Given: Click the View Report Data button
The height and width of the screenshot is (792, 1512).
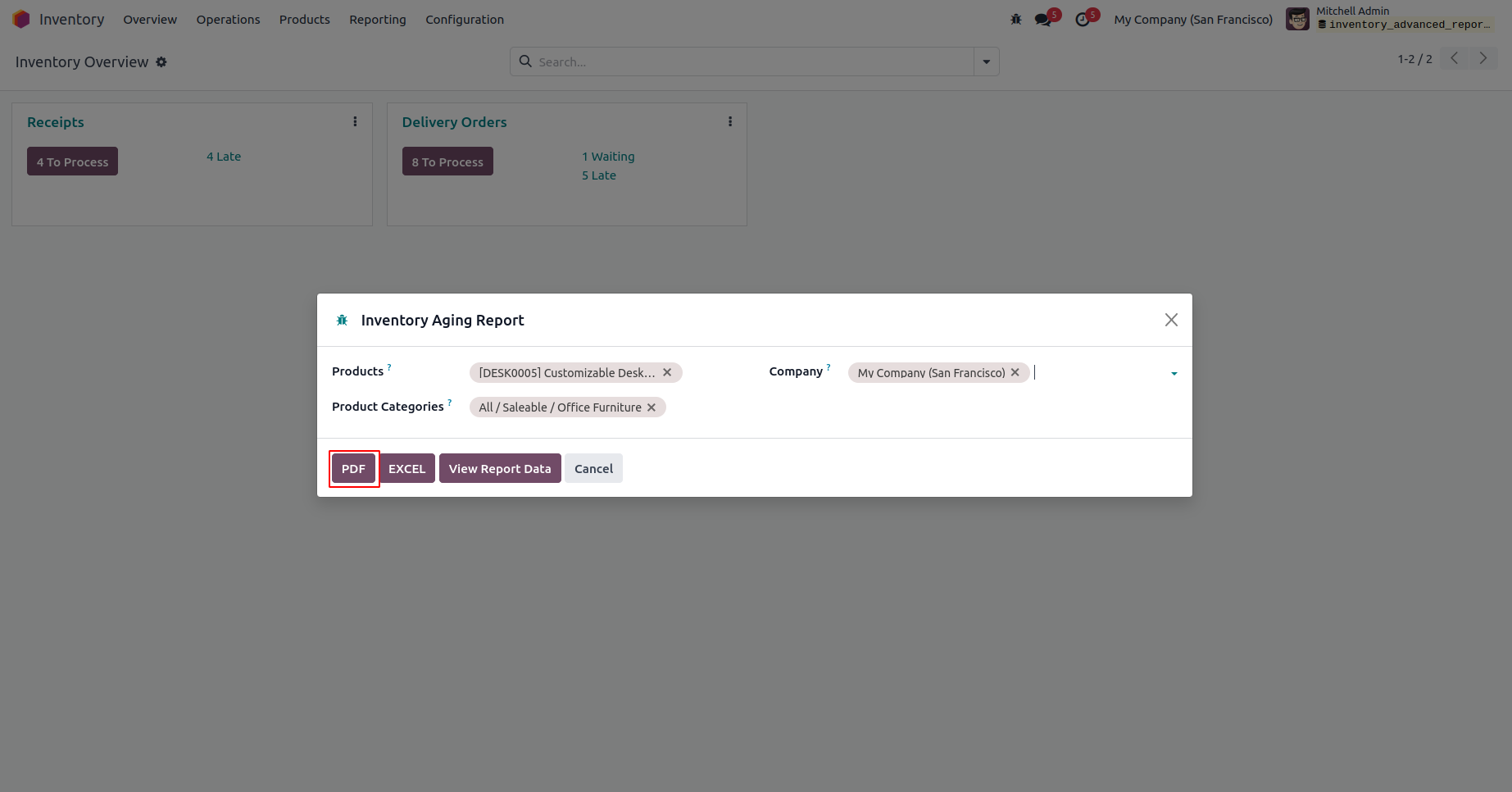Looking at the screenshot, I should [500, 469].
